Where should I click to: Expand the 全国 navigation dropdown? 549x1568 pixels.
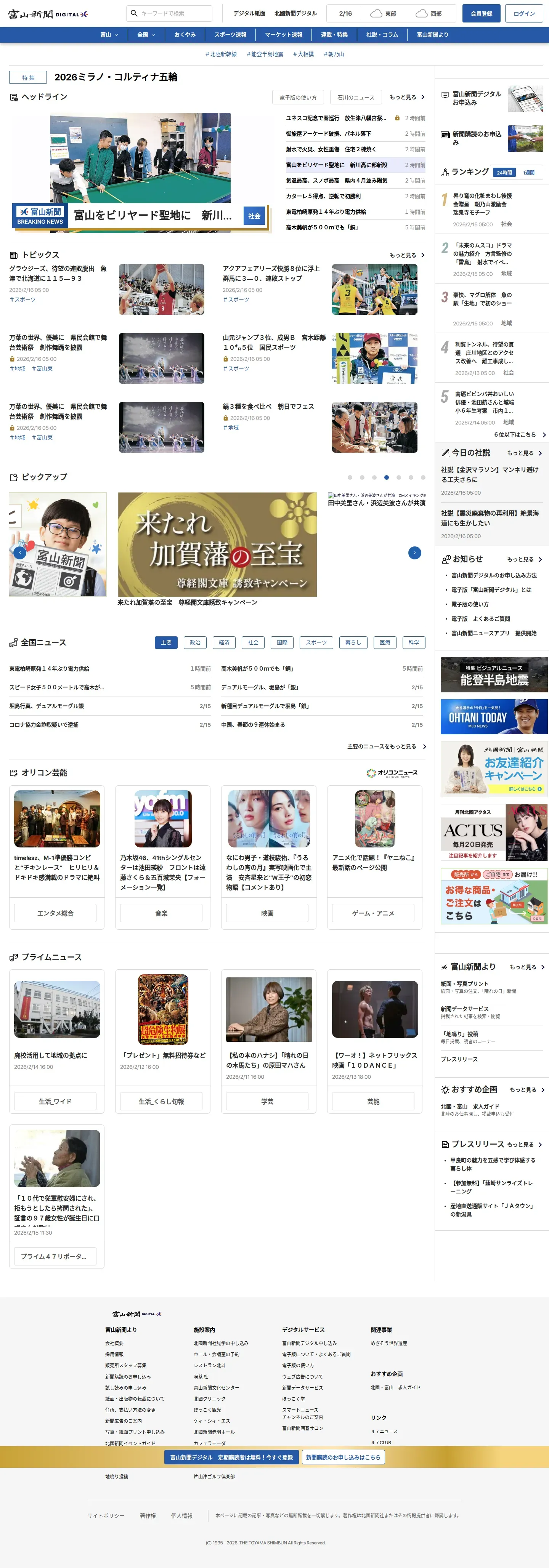point(146,35)
